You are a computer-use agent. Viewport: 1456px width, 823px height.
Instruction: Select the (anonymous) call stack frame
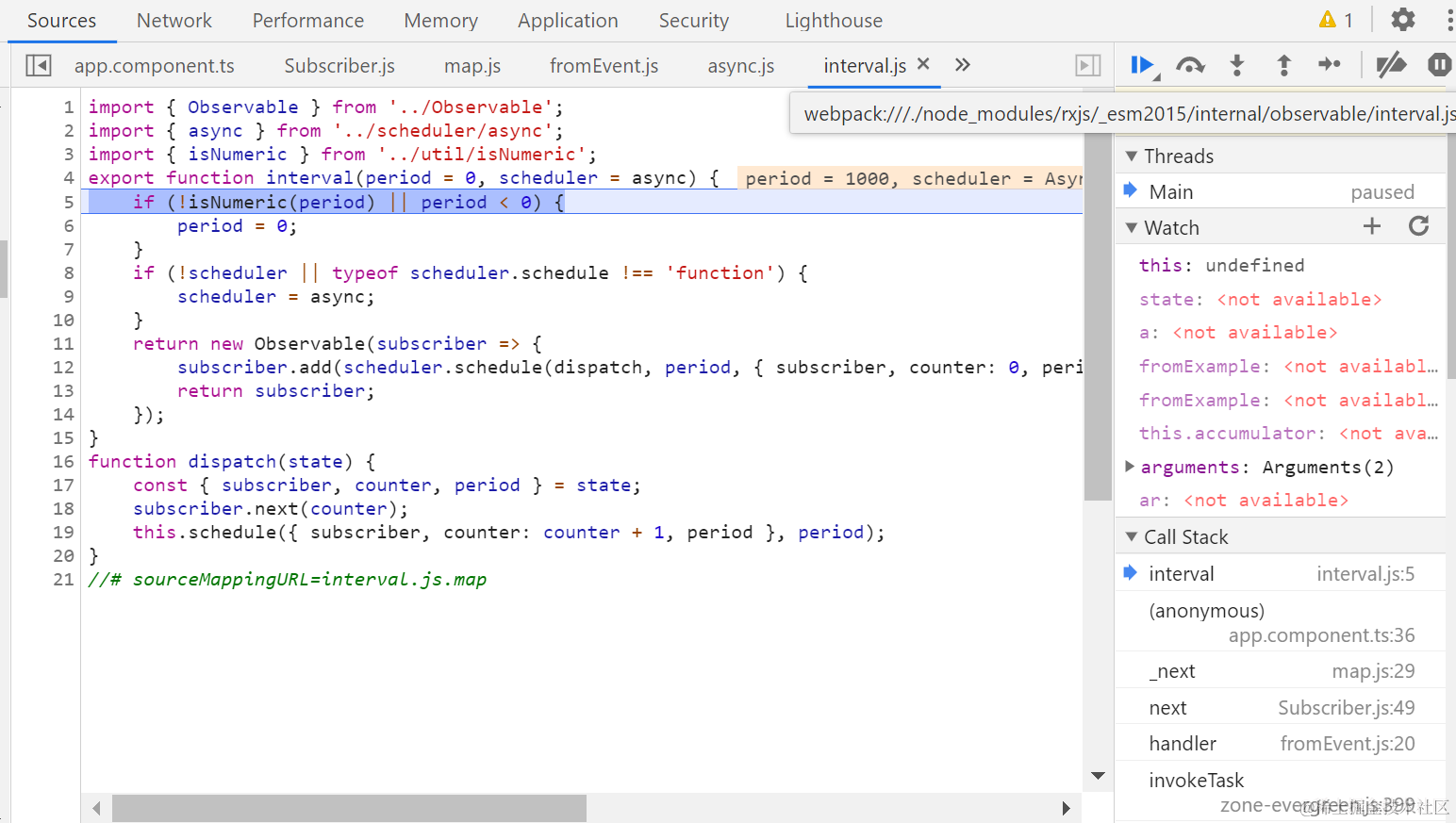(1281, 622)
